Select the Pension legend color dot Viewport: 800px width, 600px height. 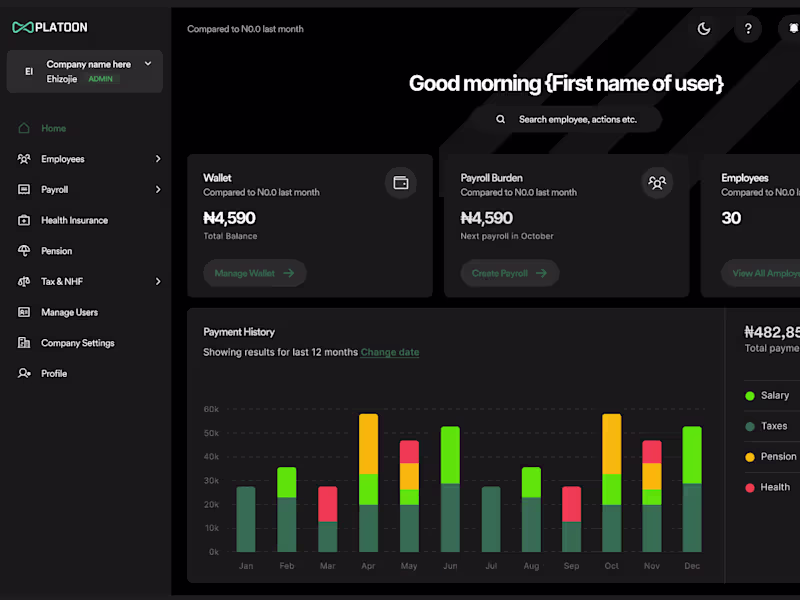pos(749,457)
